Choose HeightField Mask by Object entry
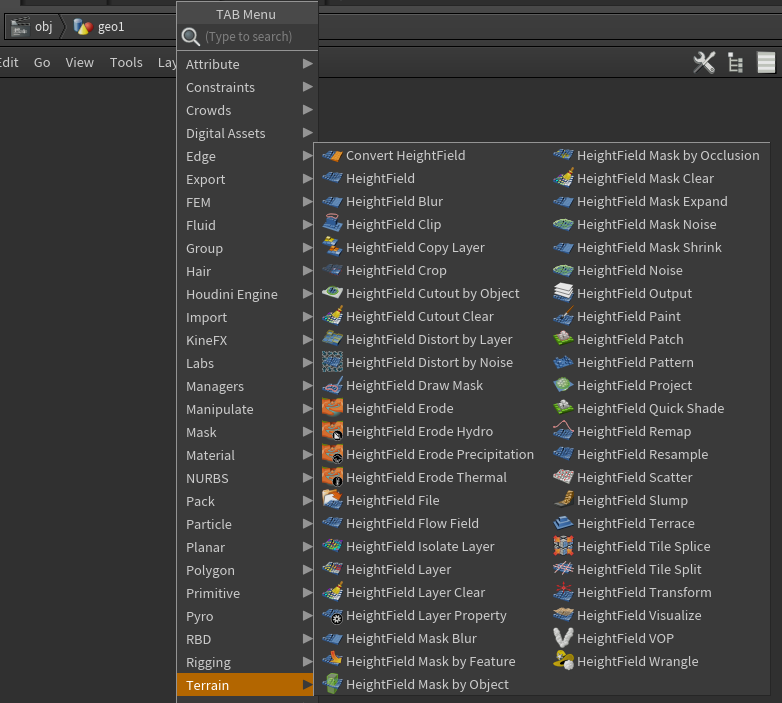The image size is (782, 703). [416, 684]
